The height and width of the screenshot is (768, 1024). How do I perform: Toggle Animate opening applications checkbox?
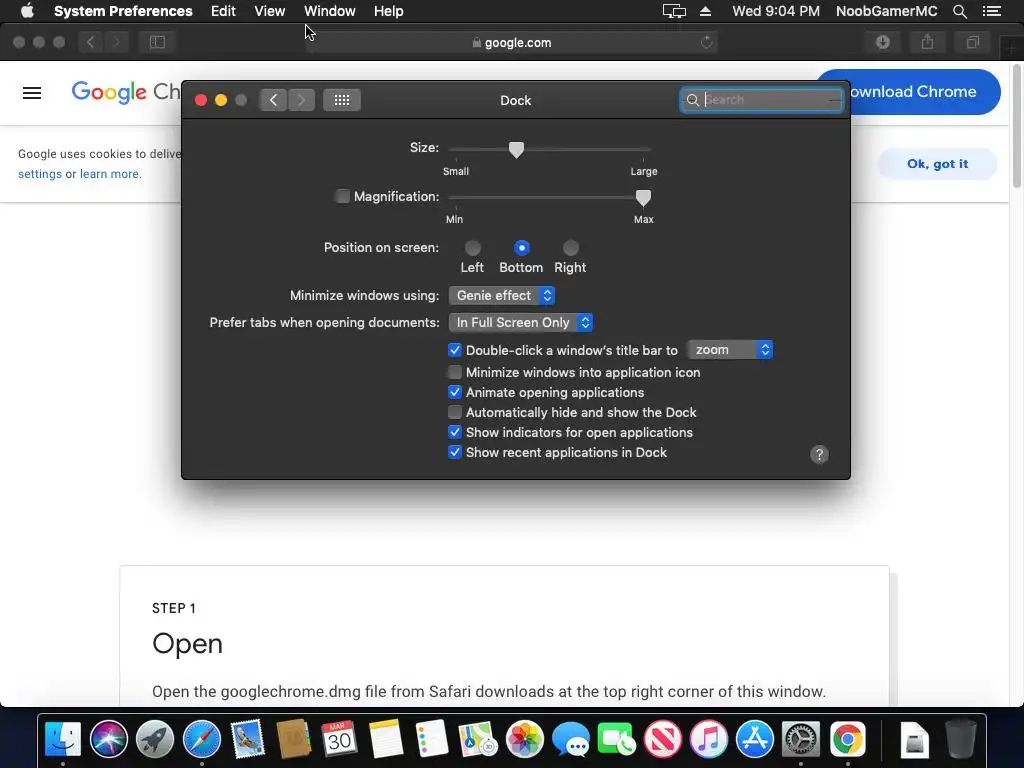pos(455,392)
